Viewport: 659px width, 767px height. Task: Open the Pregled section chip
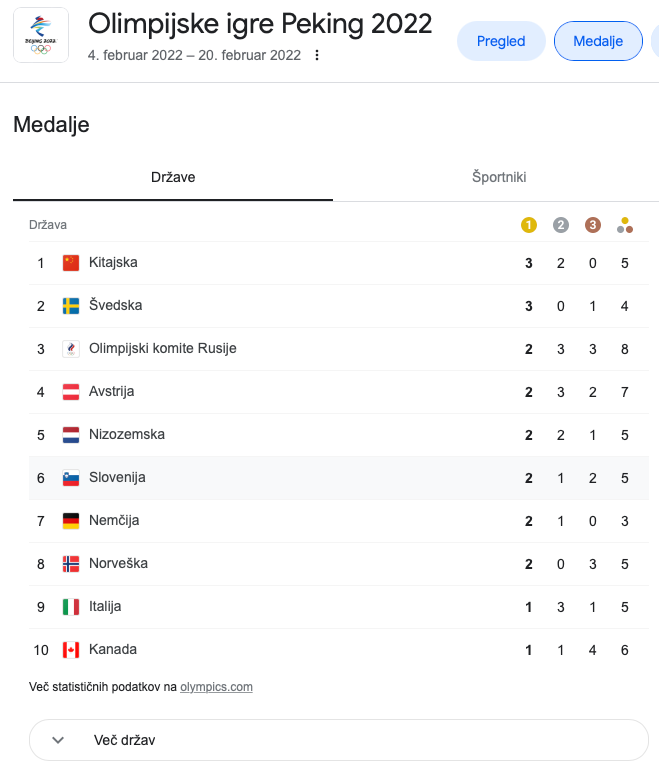tap(501, 41)
